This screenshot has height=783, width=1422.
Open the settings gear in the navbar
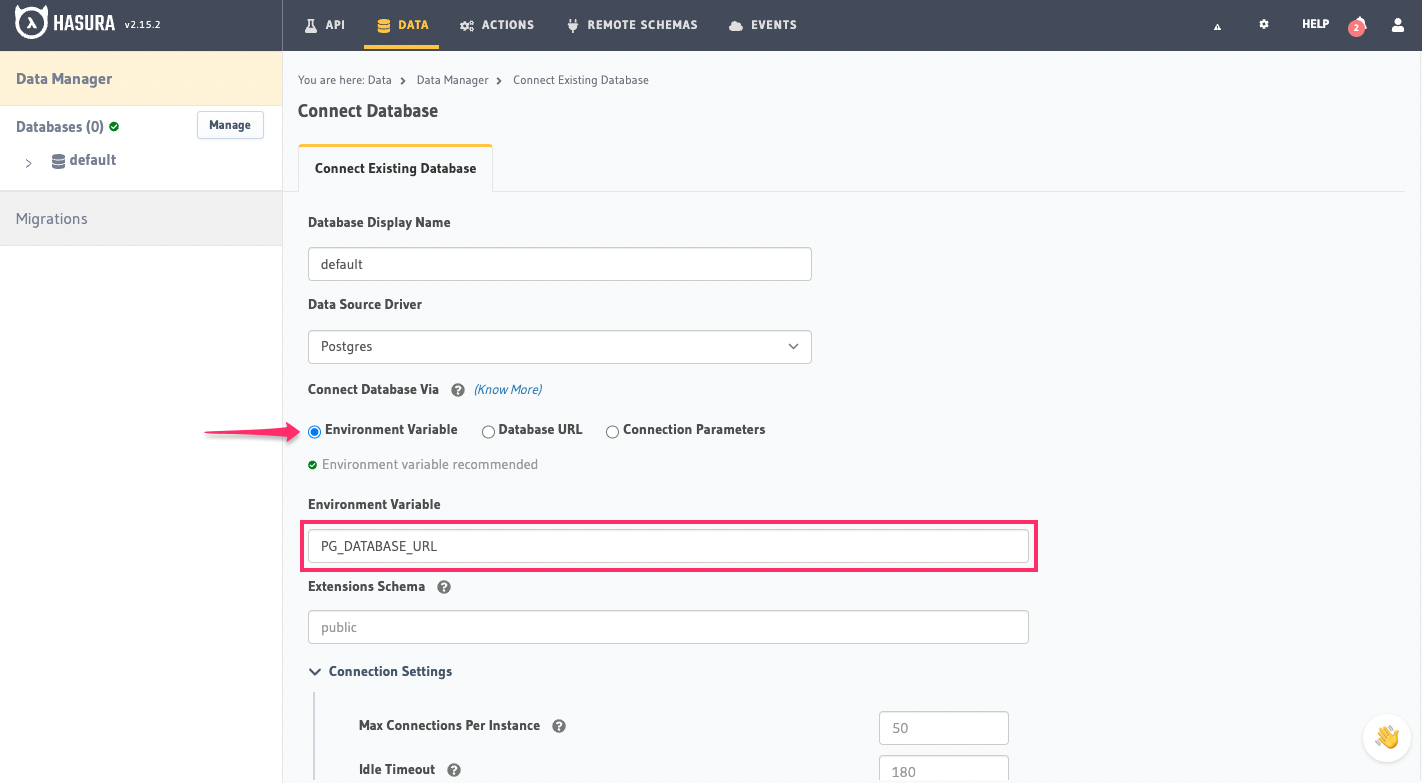pyautogui.click(x=1264, y=24)
